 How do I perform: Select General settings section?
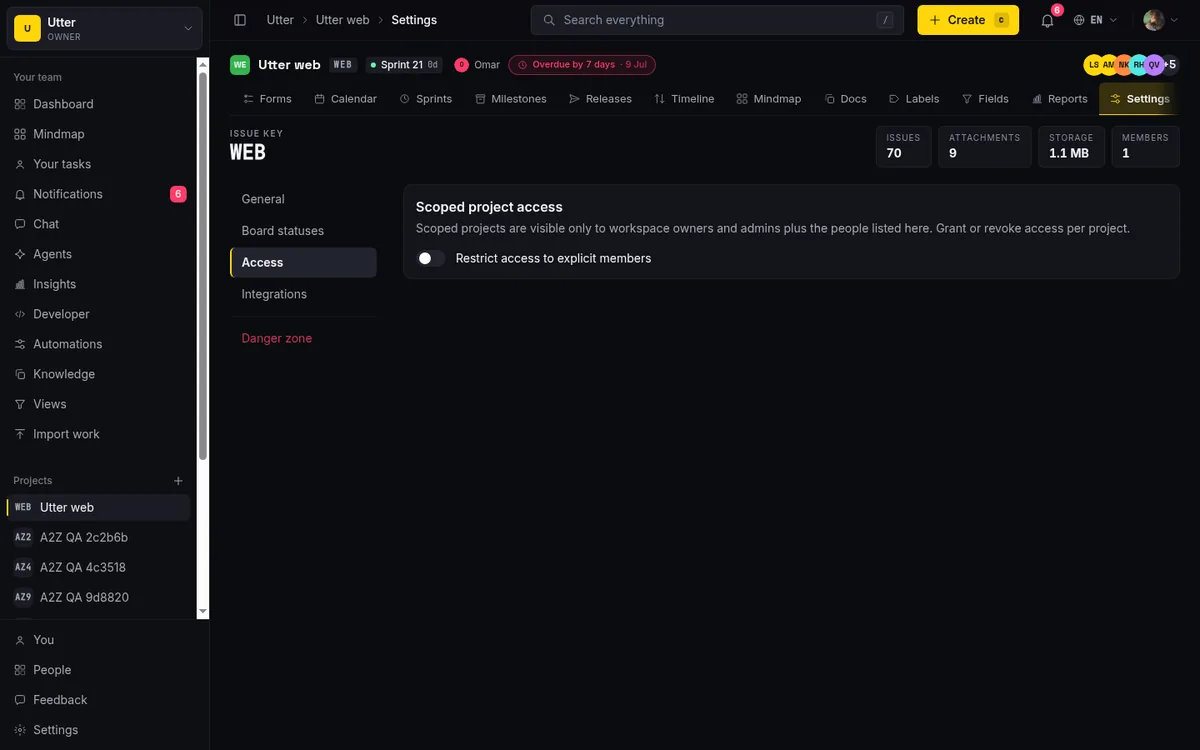coord(303,199)
